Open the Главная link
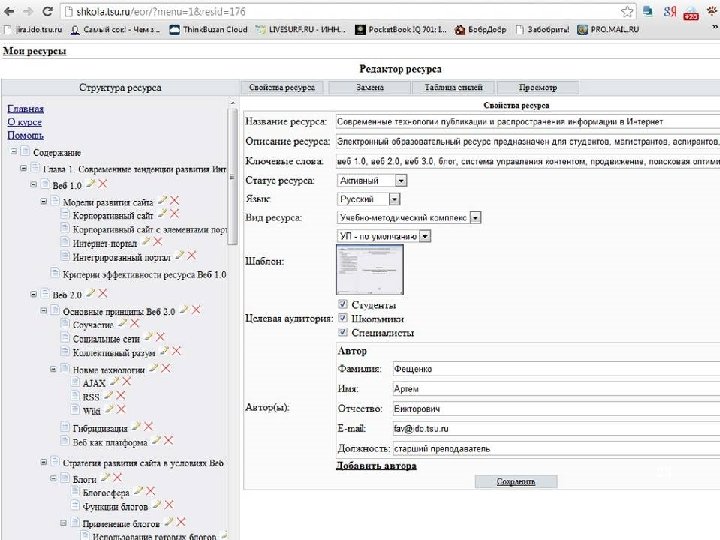 tap(26, 109)
